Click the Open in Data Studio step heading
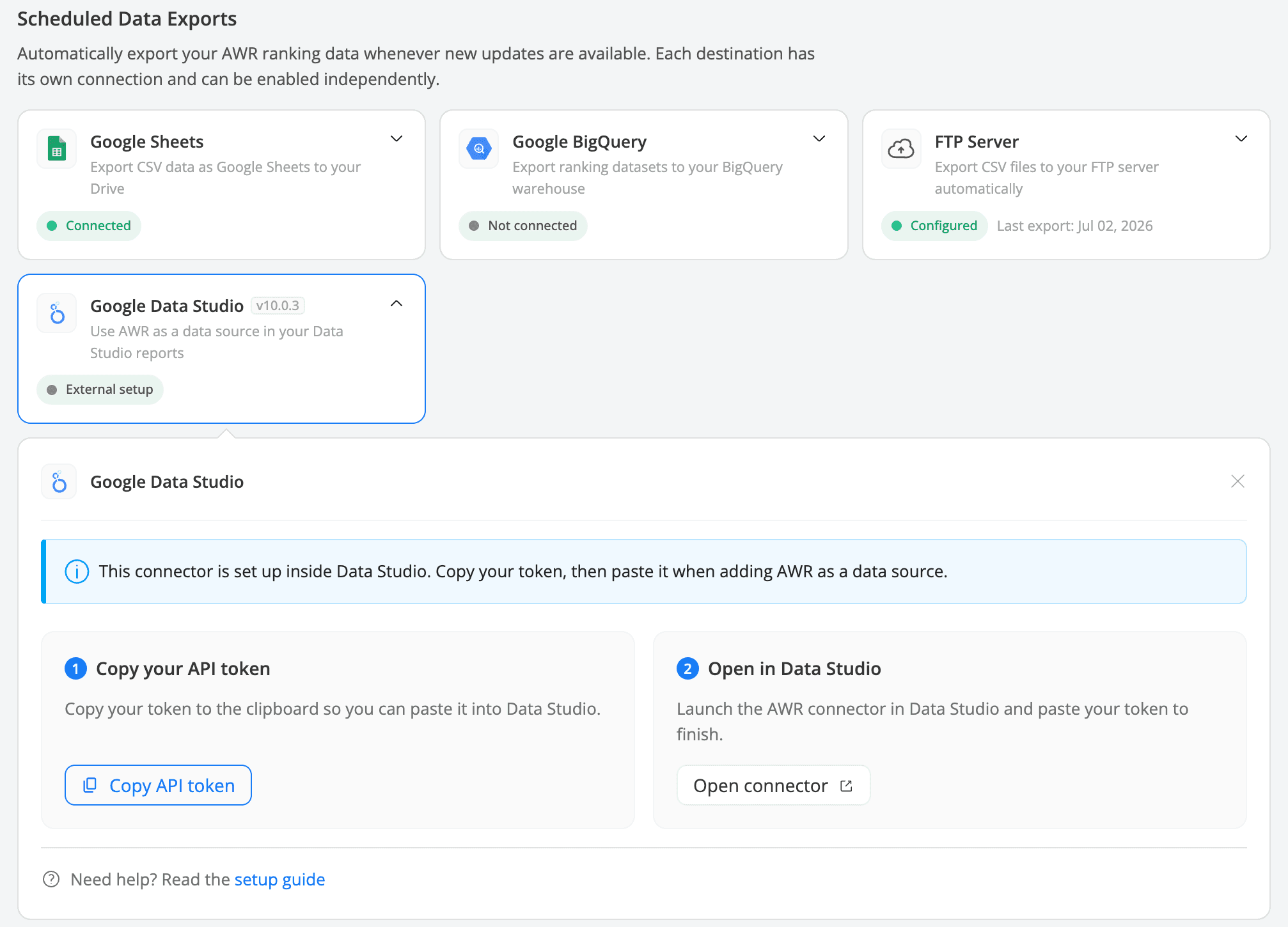Image resolution: width=1288 pixels, height=927 pixels. point(794,669)
